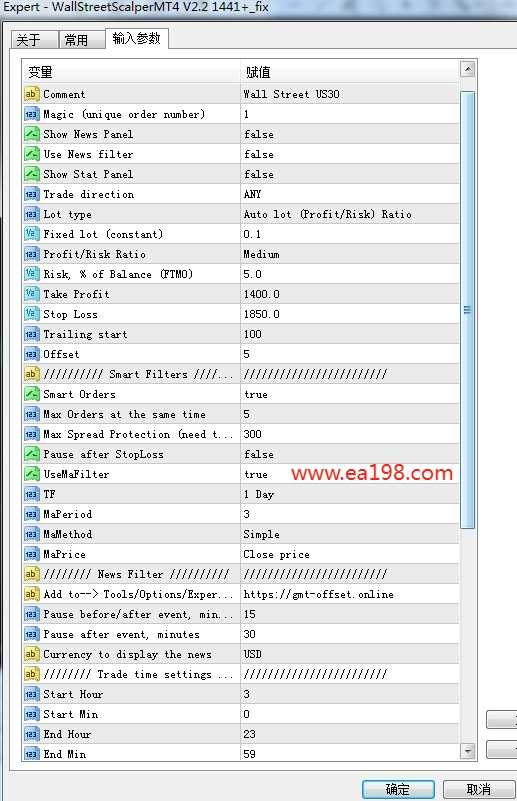Toggle the Pause after StopLoss false value
Screen dimensions: 517x801
pyautogui.click(x=349, y=454)
